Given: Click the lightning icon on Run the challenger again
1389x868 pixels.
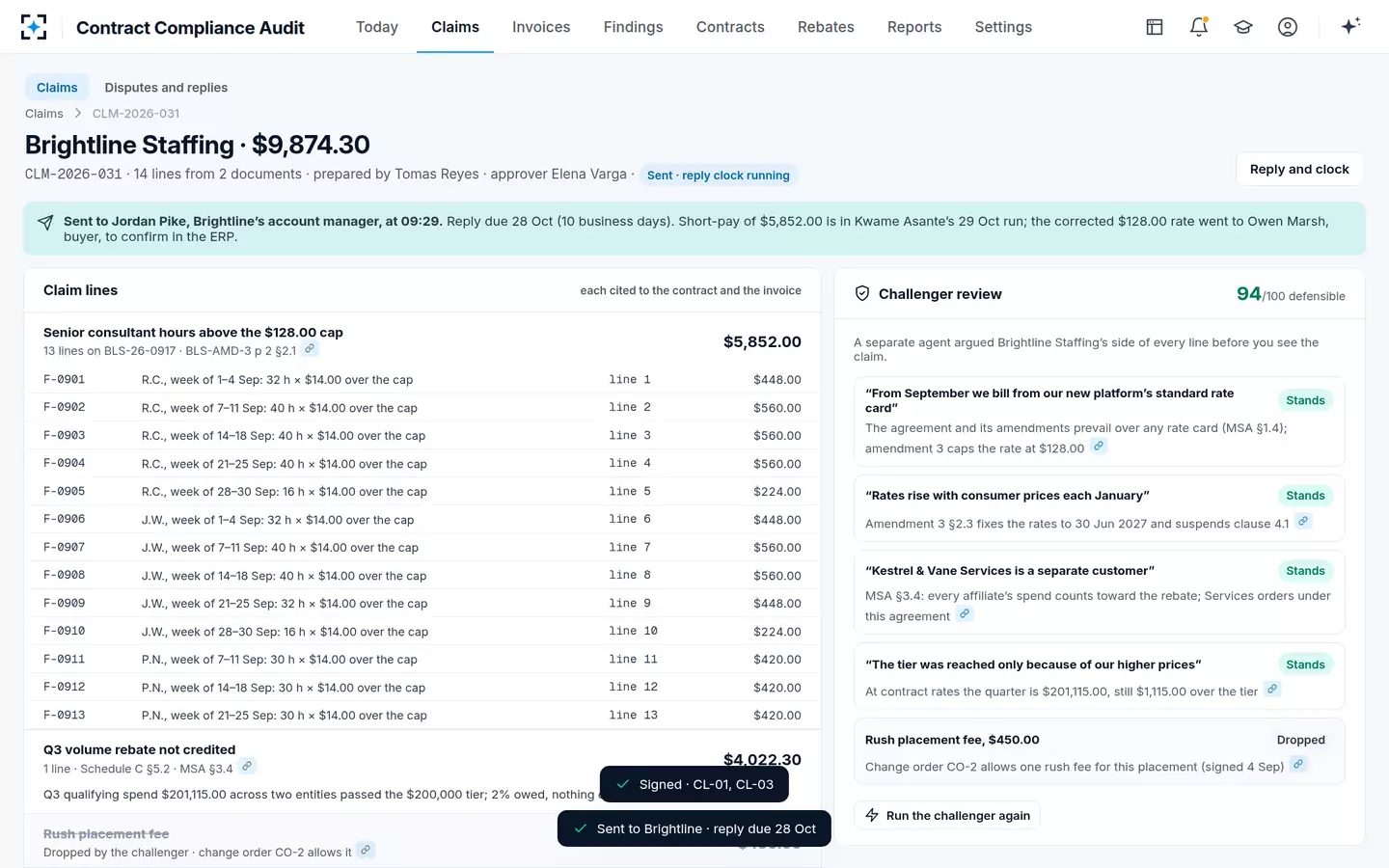Looking at the screenshot, I should [872, 816].
